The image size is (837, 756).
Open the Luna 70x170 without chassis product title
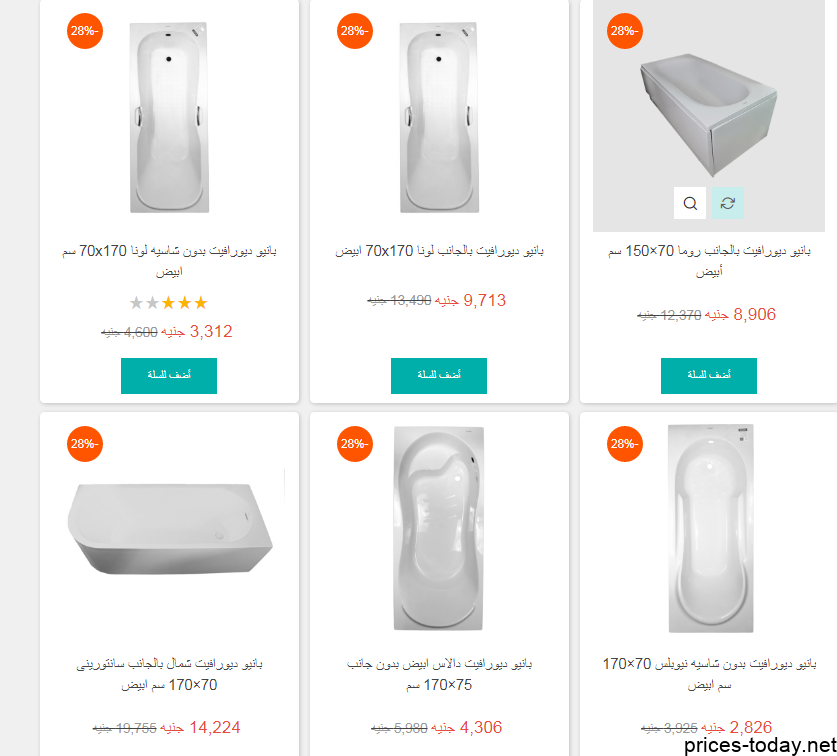point(169,261)
